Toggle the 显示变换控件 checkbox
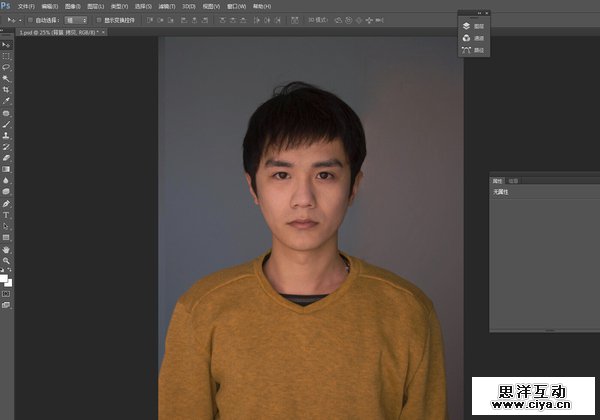 tap(99, 19)
